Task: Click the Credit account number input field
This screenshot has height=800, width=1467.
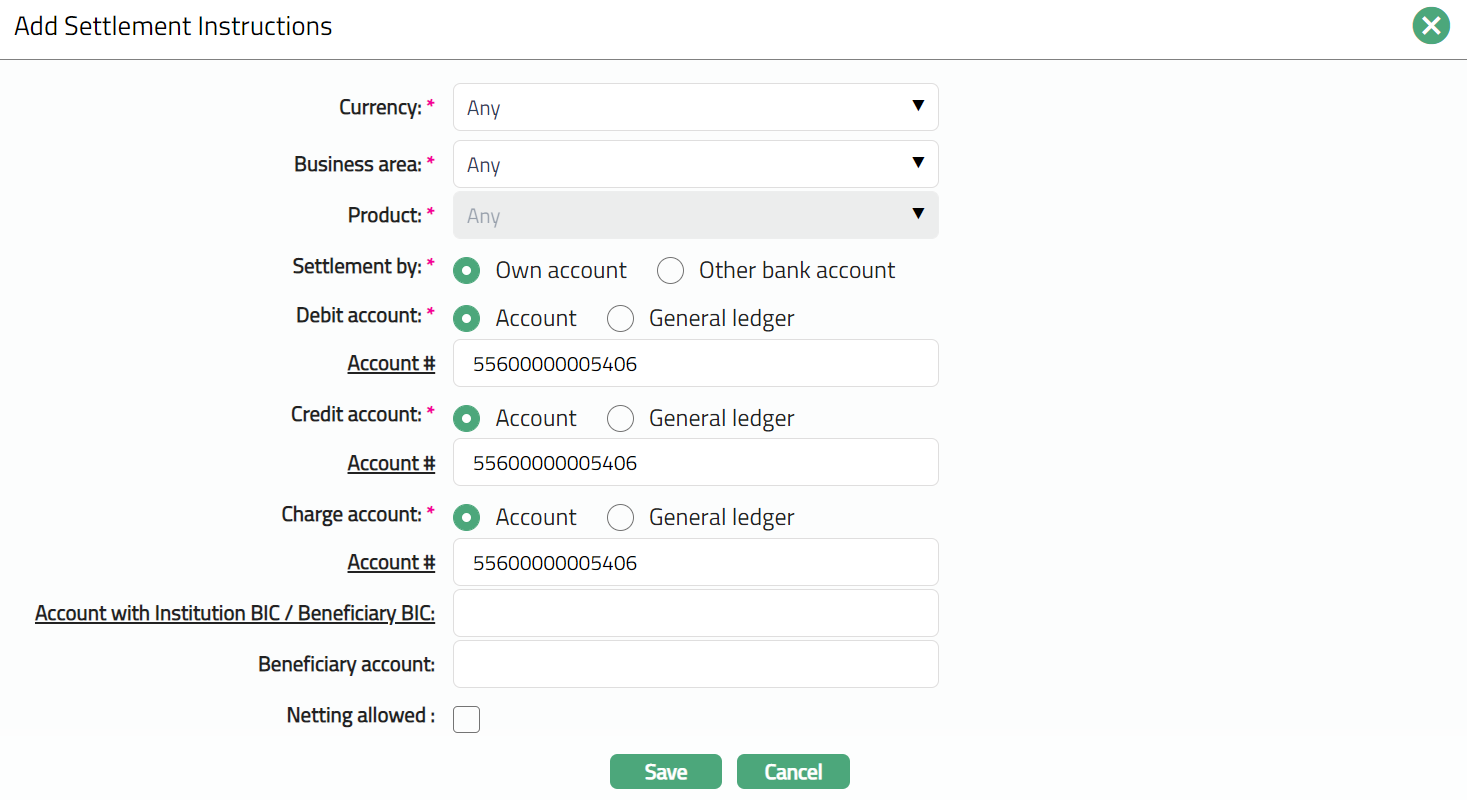Action: pos(695,462)
